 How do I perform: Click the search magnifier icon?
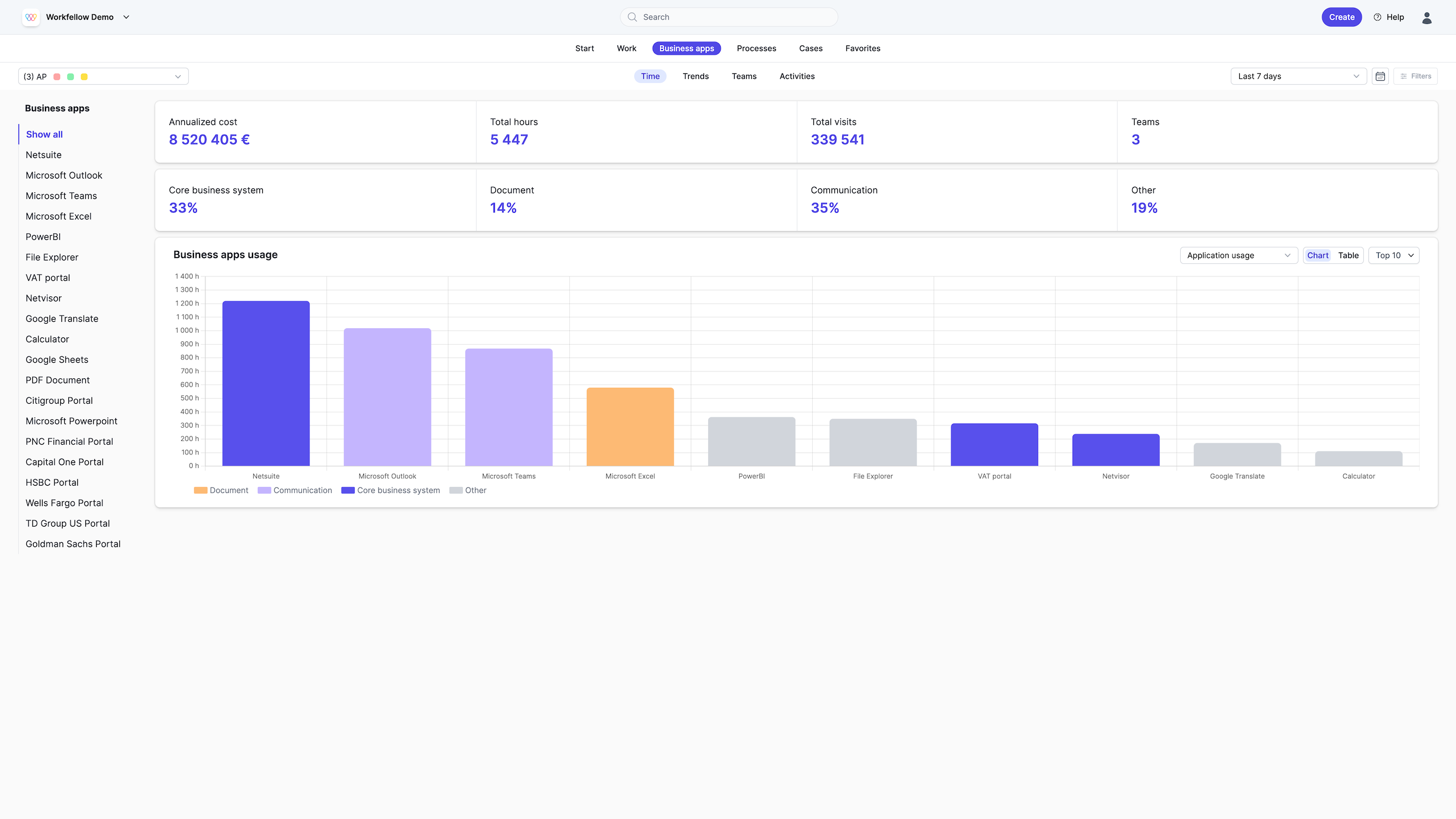click(632, 17)
